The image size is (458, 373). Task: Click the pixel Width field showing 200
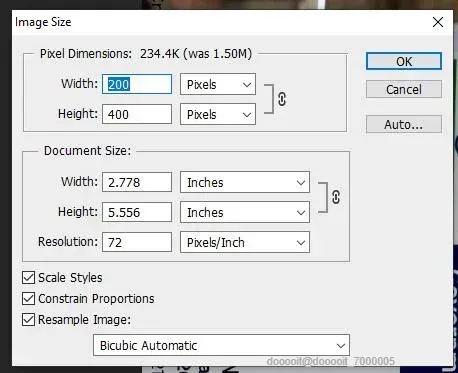pos(137,84)
